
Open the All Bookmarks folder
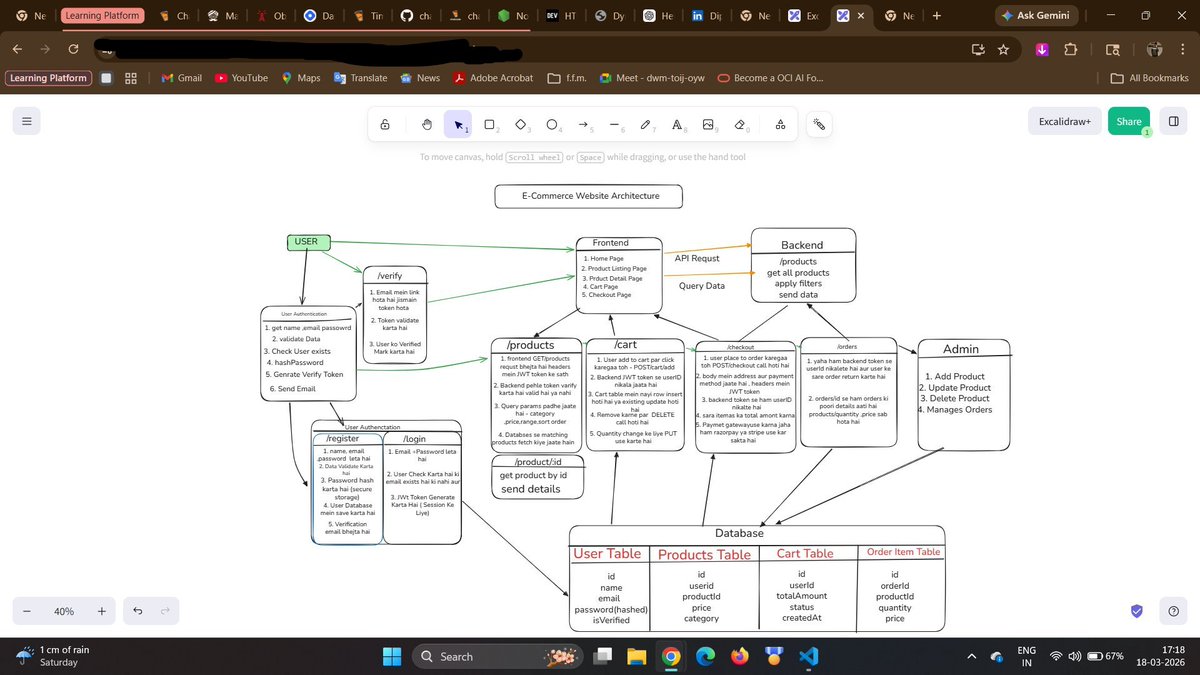point(1148,78)
